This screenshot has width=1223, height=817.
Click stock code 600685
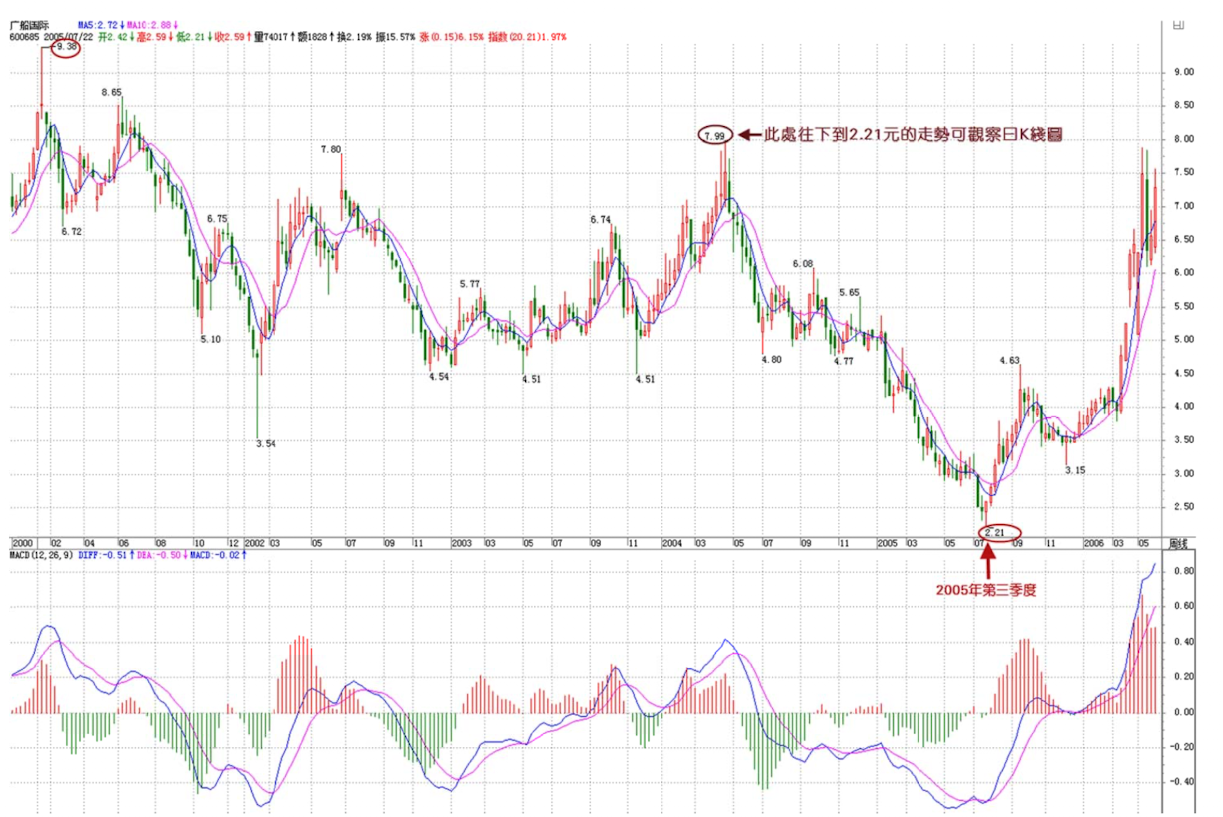24,36
